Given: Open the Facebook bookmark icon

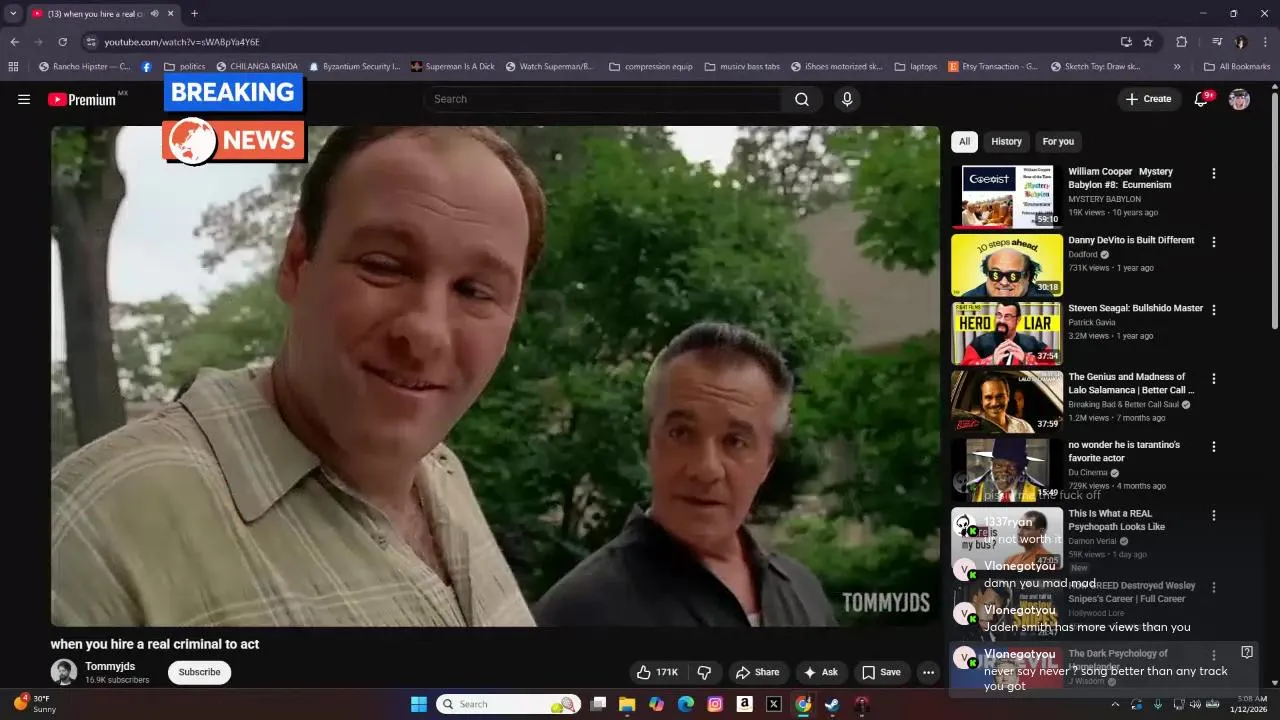Looking at the screenshot, I should point(147,67).
